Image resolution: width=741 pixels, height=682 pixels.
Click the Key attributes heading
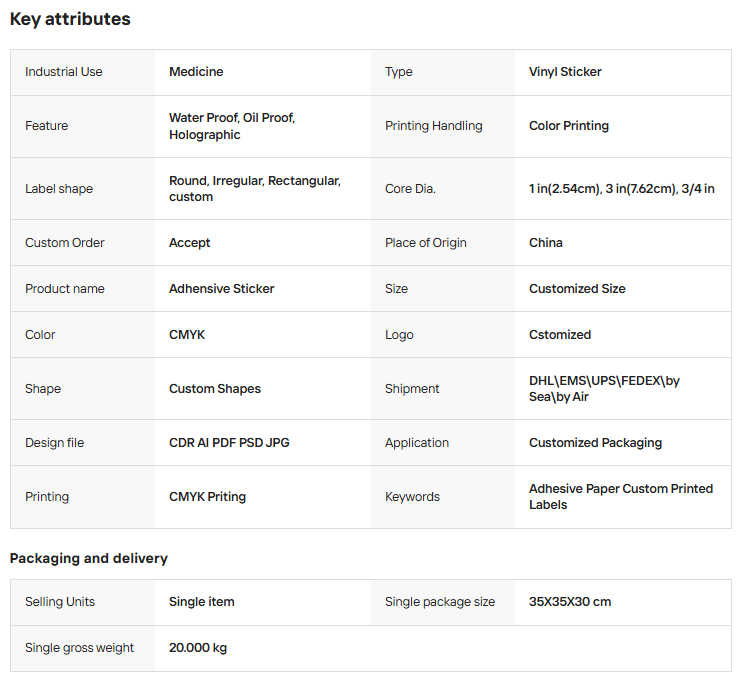(70, 19)
